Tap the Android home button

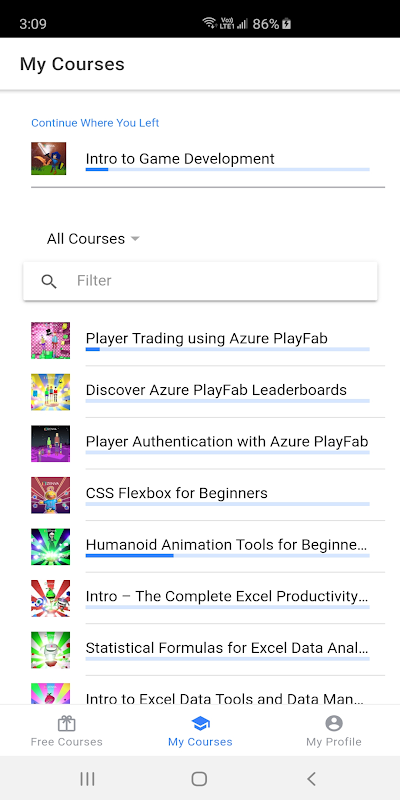[x=199, y=779]
